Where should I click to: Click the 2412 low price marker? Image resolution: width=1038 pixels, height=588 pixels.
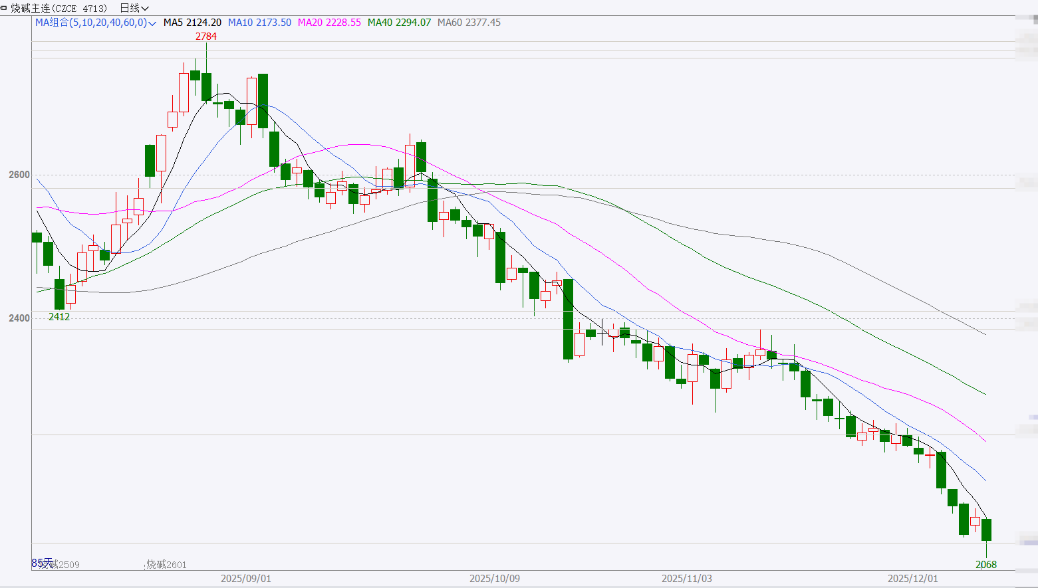coord(59,317)
